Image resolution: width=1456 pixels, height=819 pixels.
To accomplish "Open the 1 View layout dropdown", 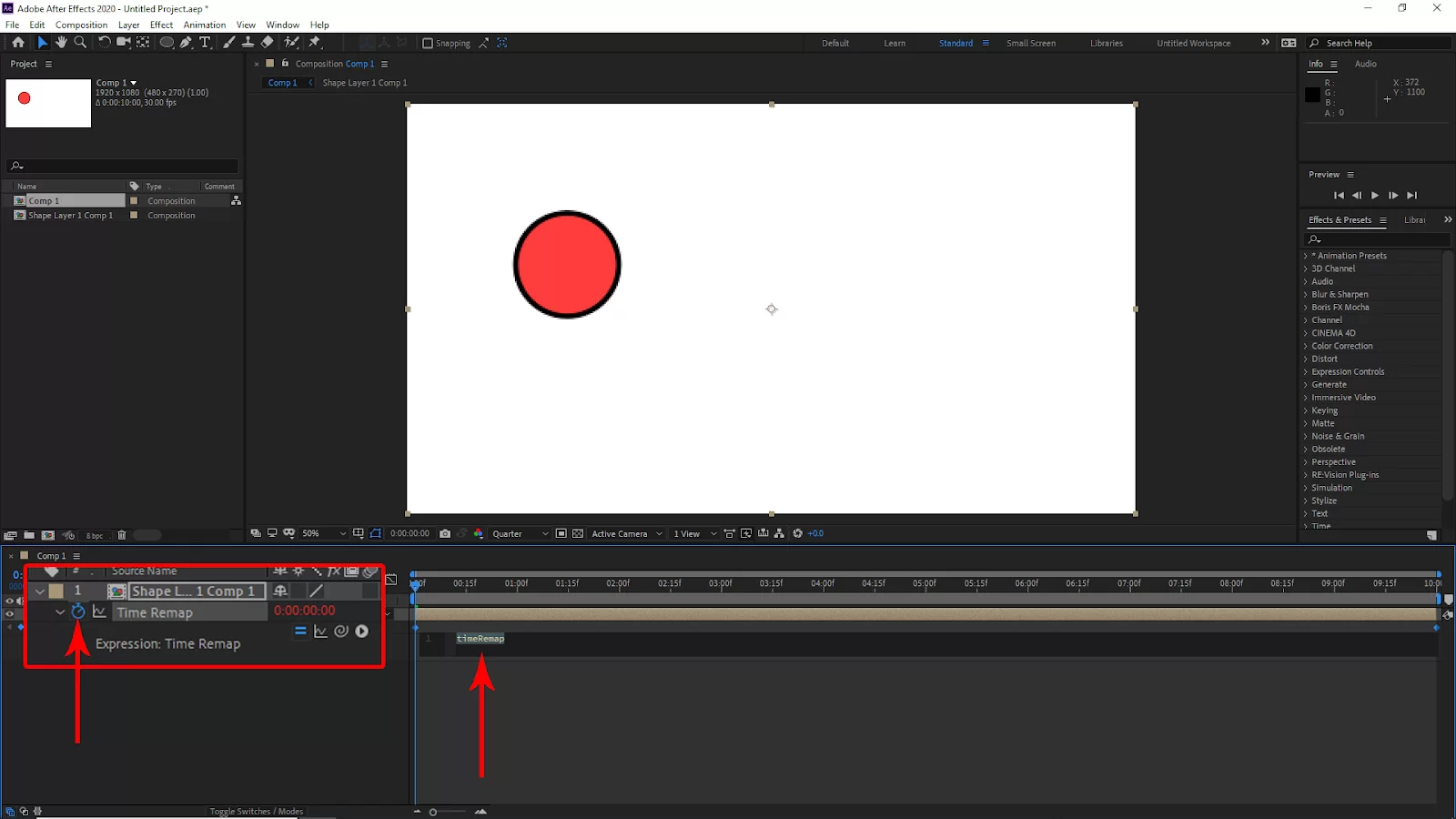I will [695, 534].
